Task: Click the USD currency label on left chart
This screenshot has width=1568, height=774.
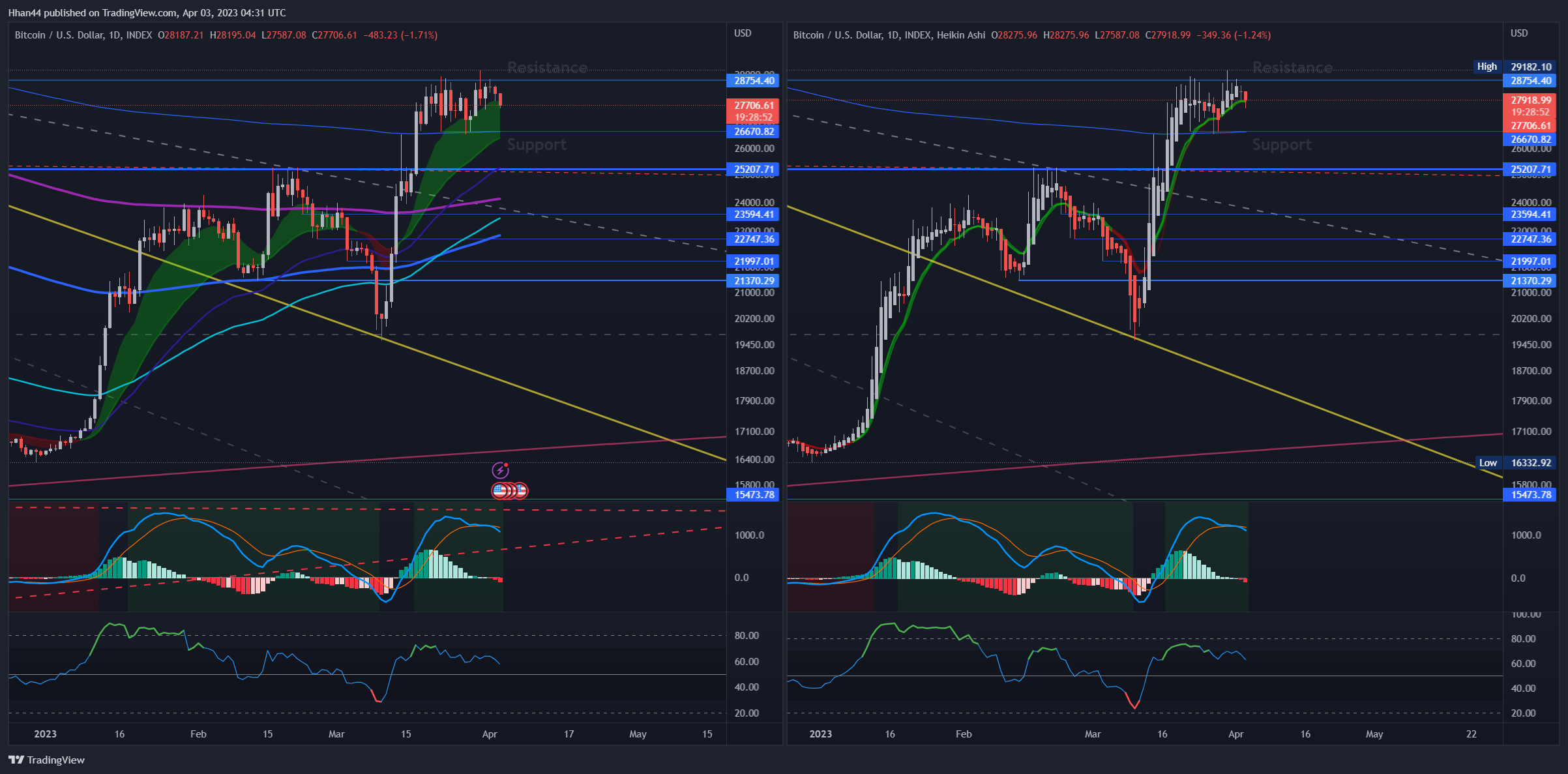Action: pyautogui.click(x=743, y=33)
